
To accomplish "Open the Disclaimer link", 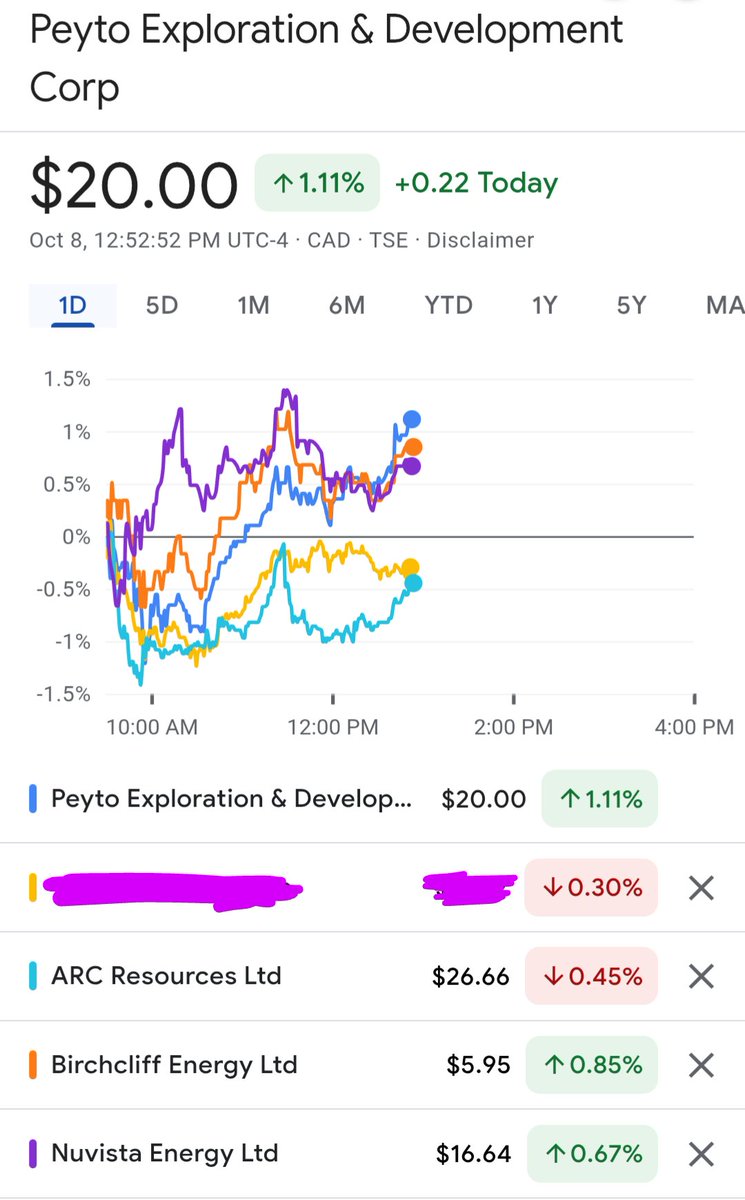I will point(480,240).
